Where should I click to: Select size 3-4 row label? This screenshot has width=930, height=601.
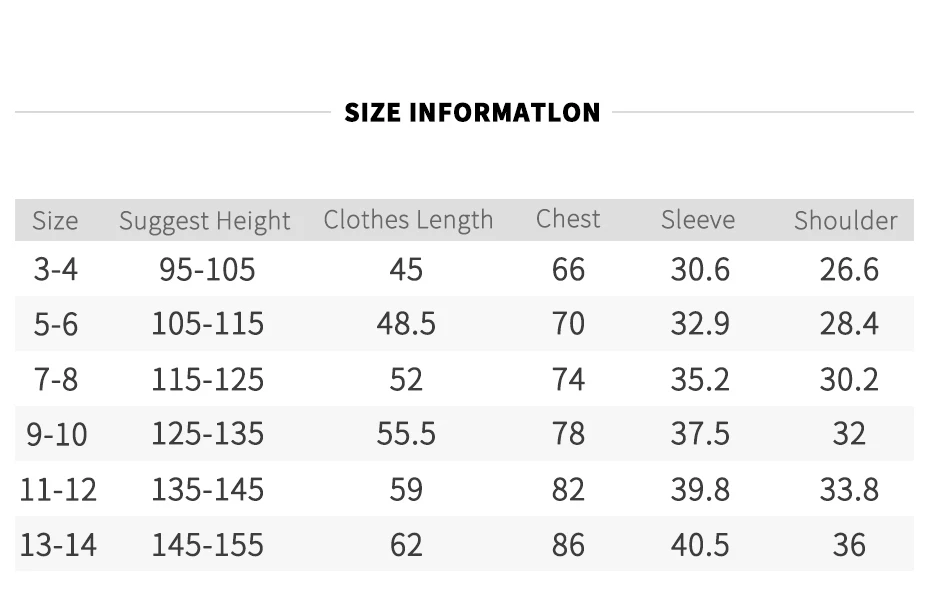[56, 269]
